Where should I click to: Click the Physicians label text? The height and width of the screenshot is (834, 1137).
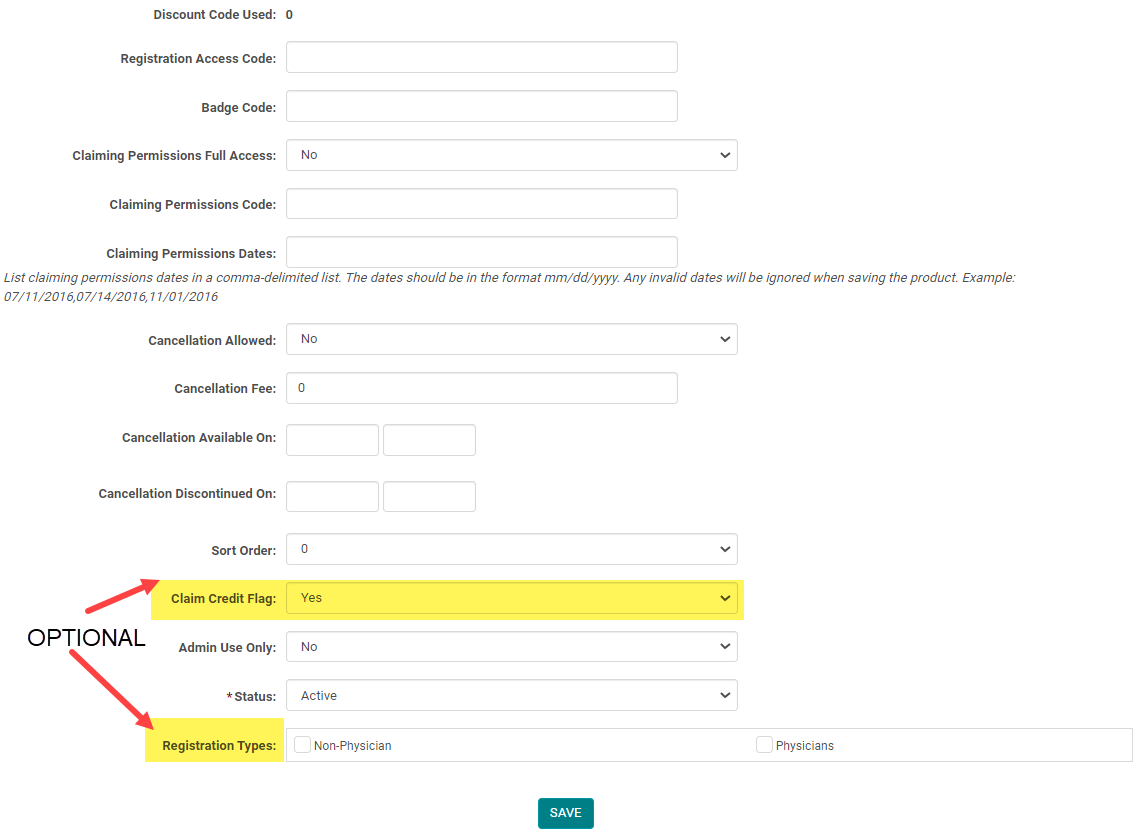point(804,746)
